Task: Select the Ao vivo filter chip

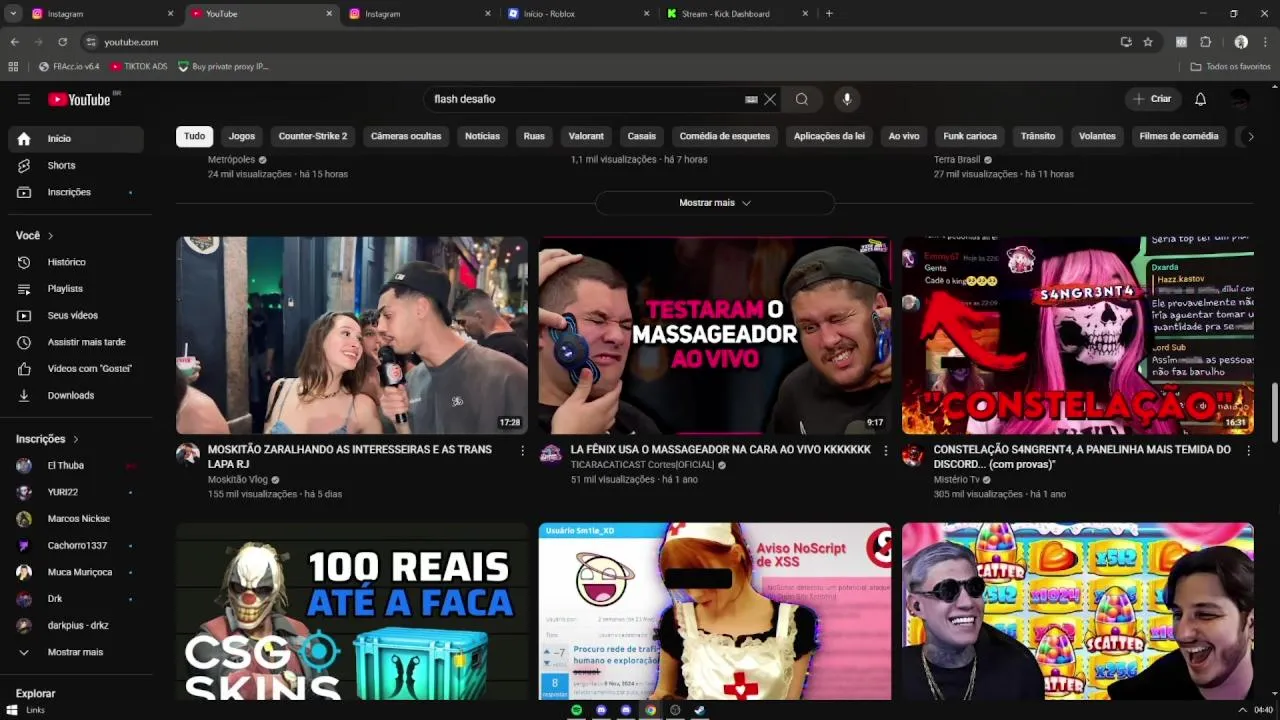Action: click(x=904, y=136)
